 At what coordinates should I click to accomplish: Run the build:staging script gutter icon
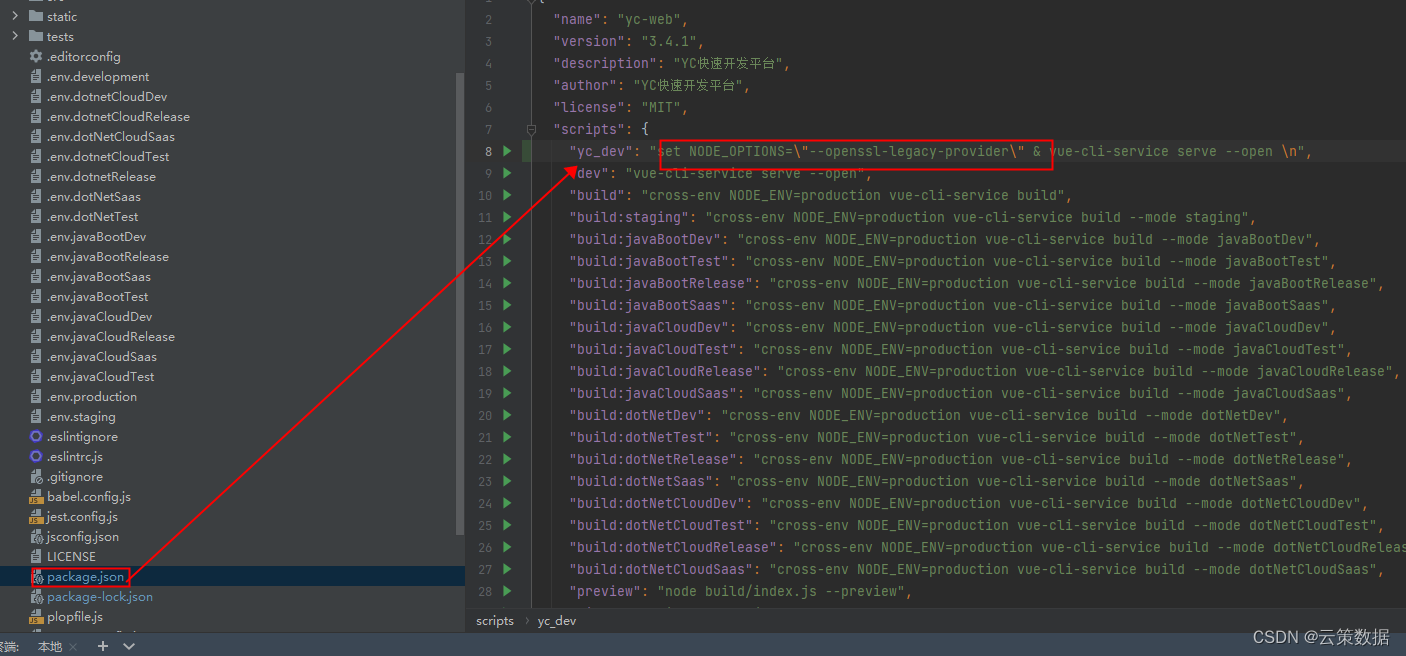click(506, 217)
